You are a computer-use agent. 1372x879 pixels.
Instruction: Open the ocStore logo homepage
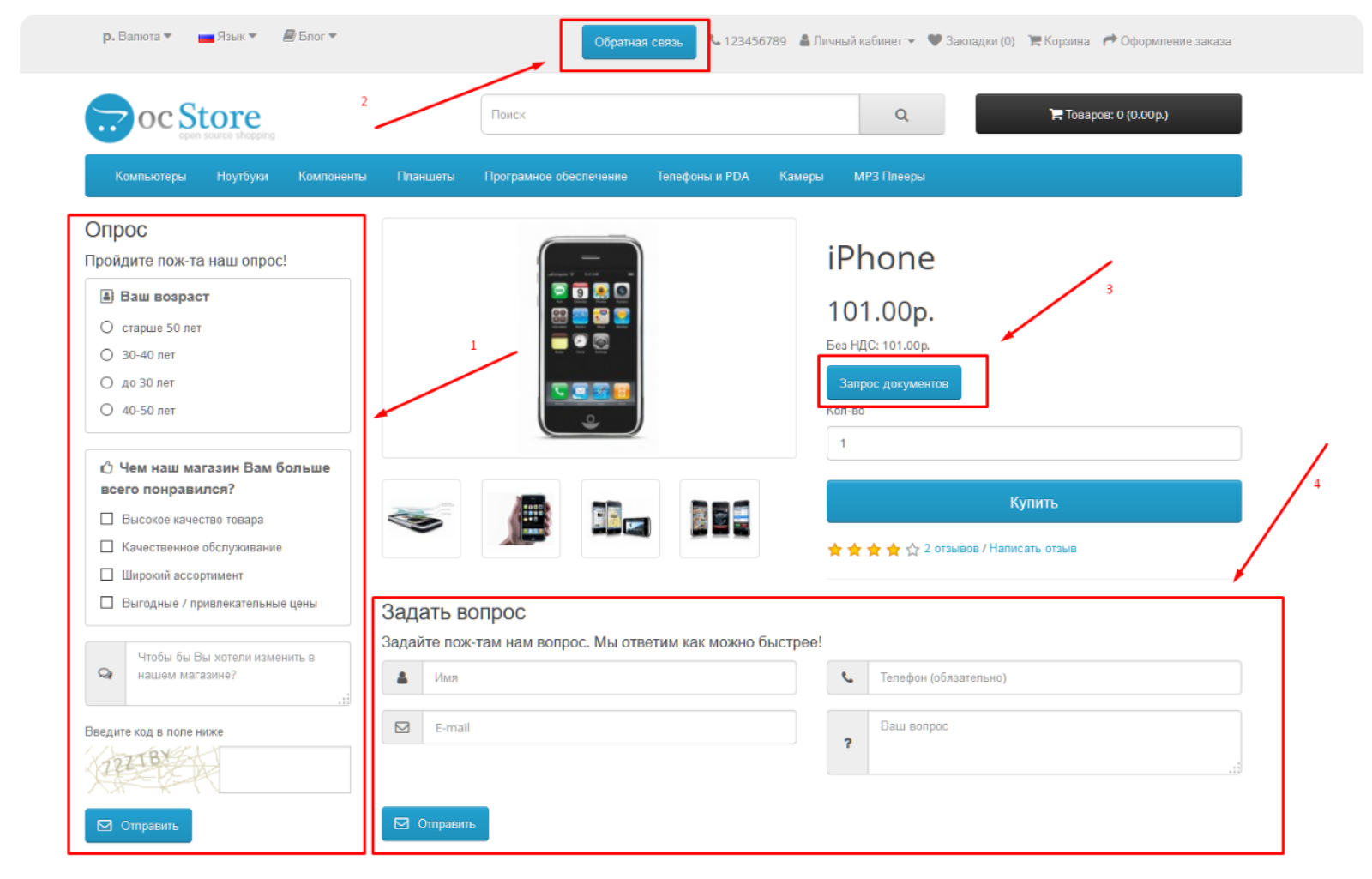(180, 118)
